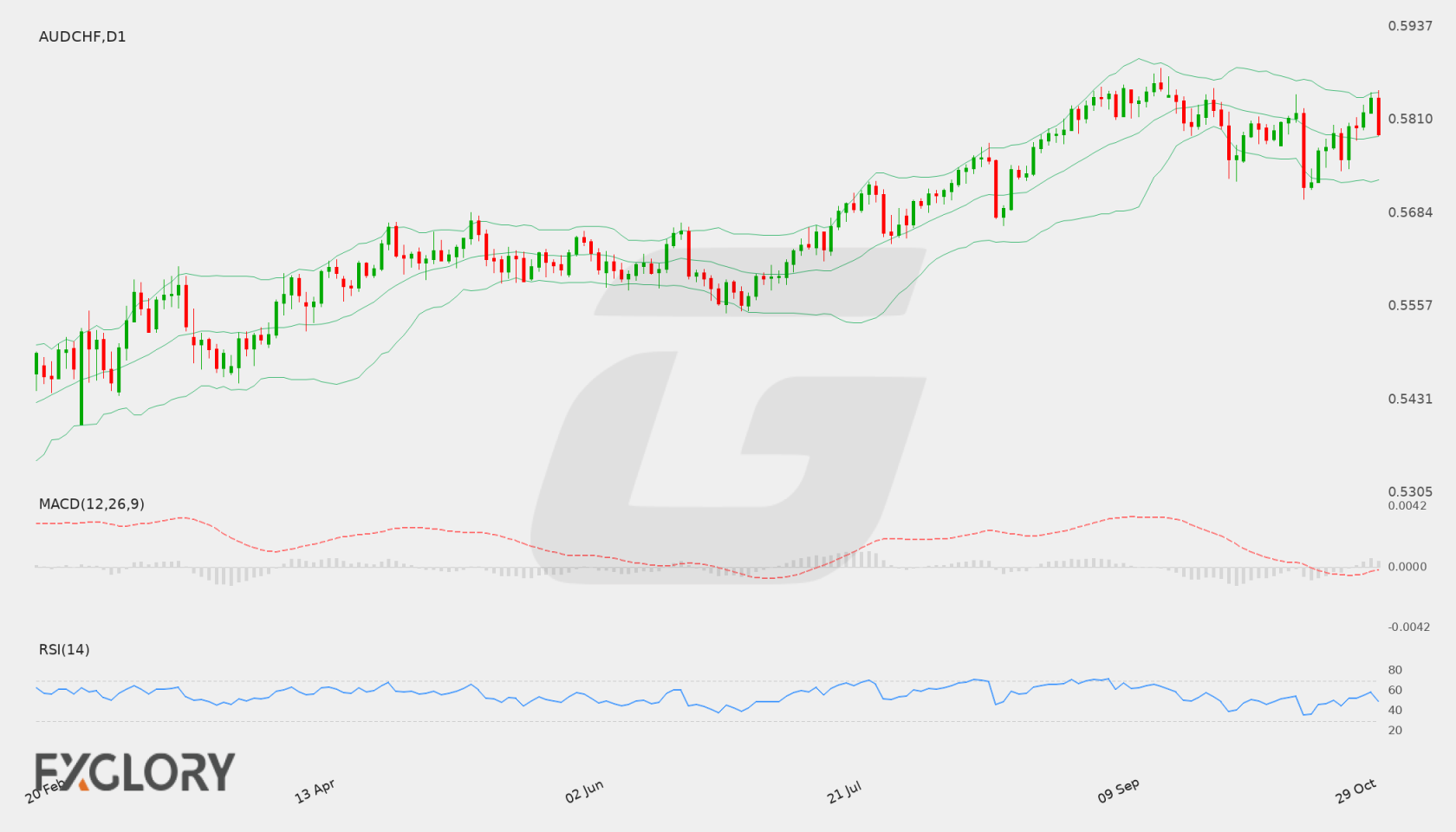Click the 21 Jul date label
Screen dimensions: 1456x832
(x=844, y=791)
